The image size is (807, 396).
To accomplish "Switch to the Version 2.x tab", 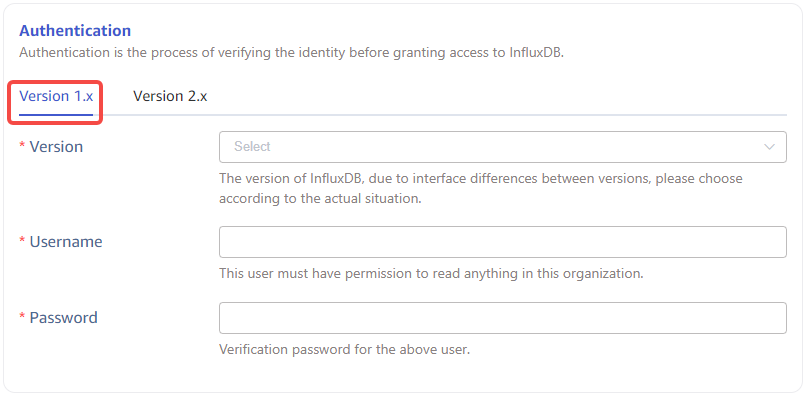I will (x=170, y=96).
